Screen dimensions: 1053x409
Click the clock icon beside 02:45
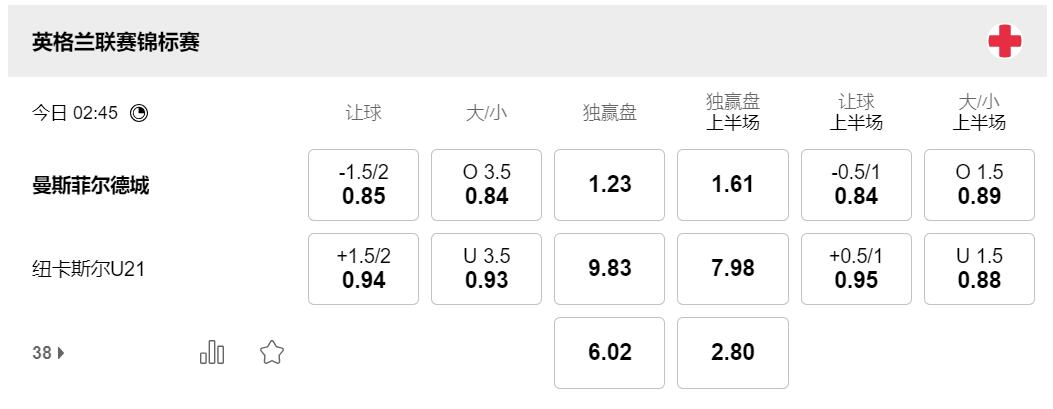(x=139, y=113)
